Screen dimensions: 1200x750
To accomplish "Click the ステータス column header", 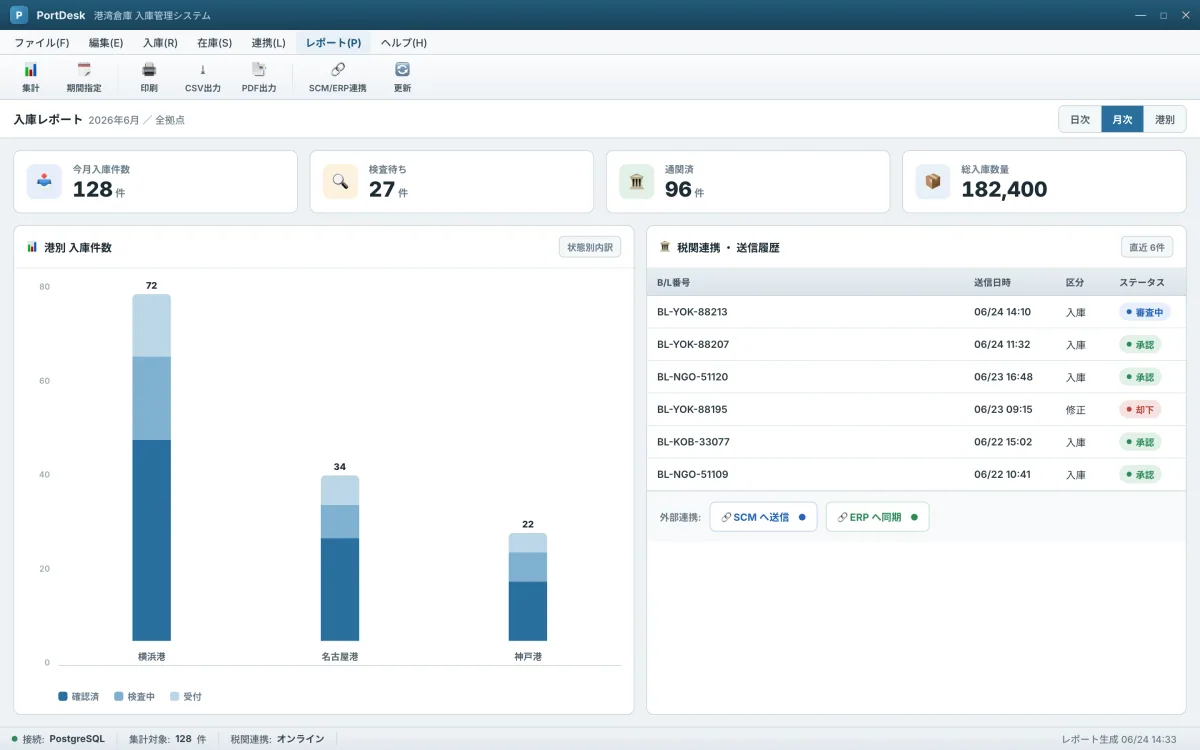I will (1142, 283).
